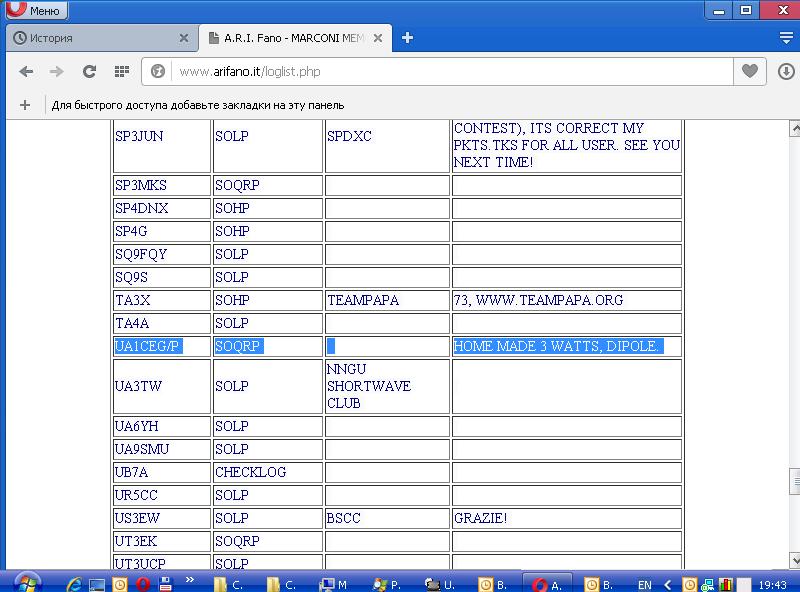
Task: Click the address bar with arifano.it URL
Action: [x=440, y=72]
